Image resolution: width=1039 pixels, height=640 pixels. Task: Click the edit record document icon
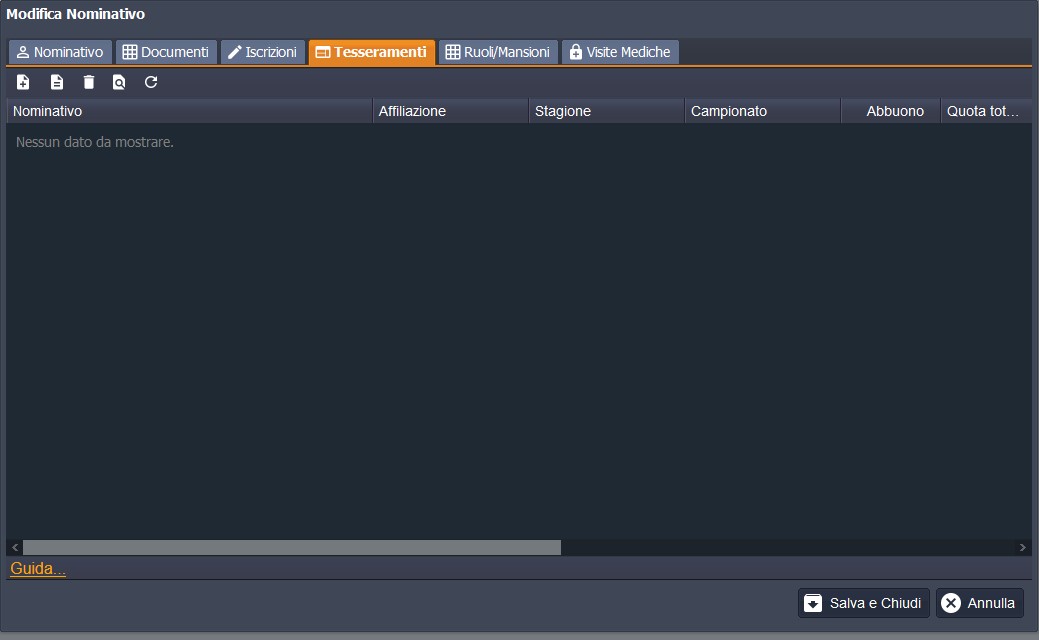pyautogui.click(x=57, y=82)
